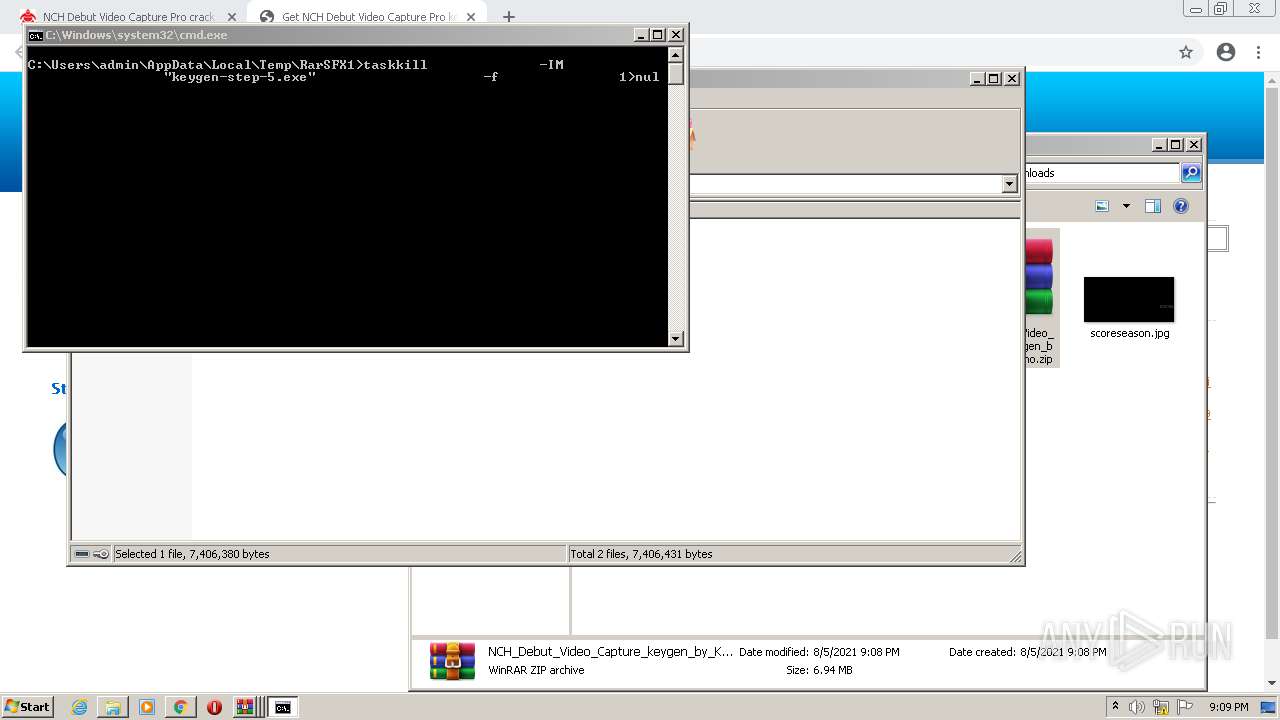
Task: Click NCH_Debut_Video_Capture_keygen file name in details
Action: 610,652
